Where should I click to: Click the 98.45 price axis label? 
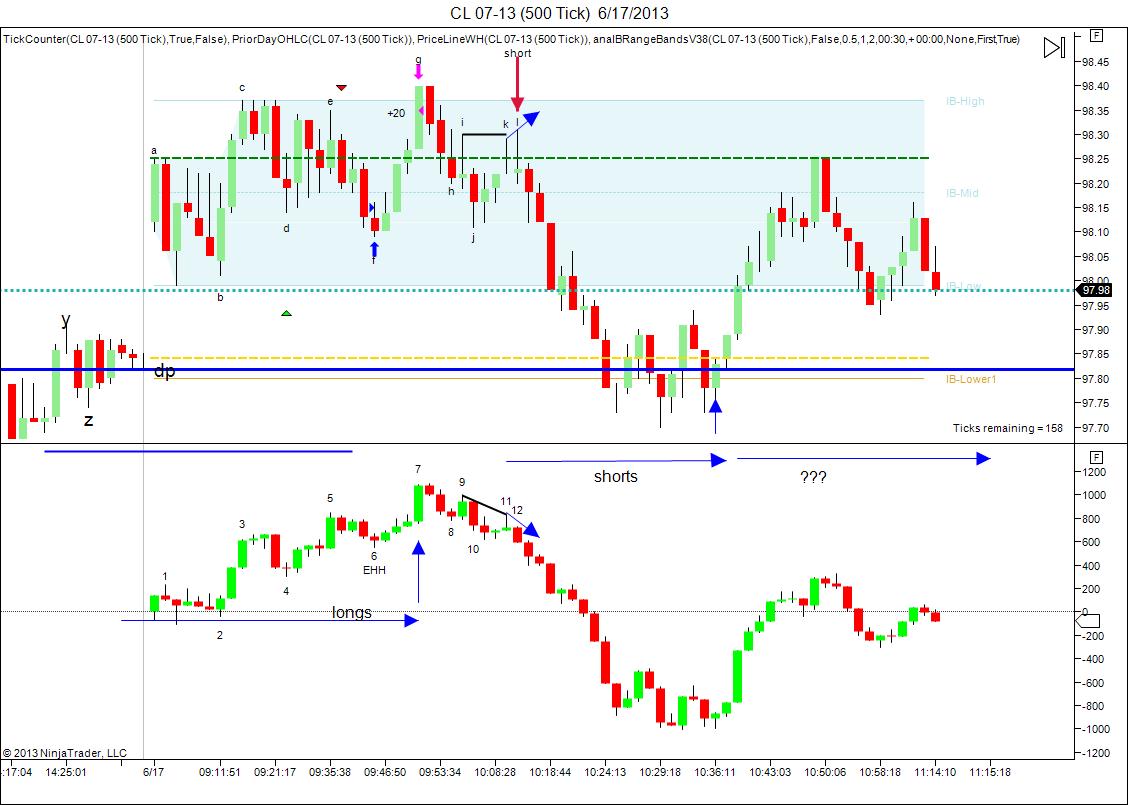point(1095,62)
